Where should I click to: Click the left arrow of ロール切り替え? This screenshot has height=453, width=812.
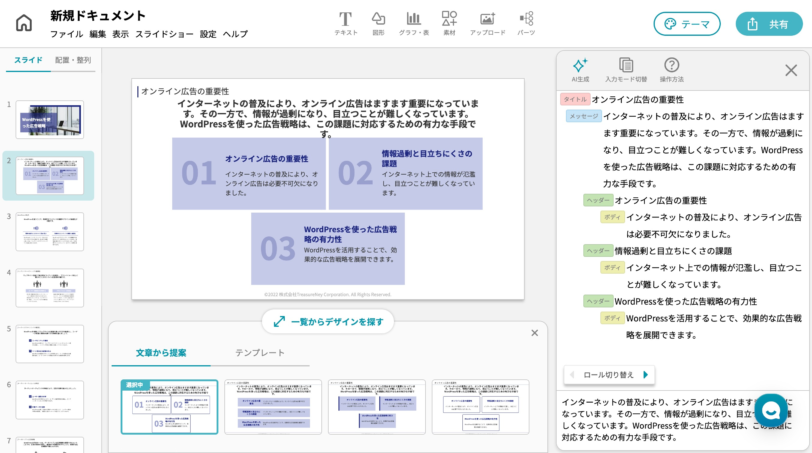[x=572, y=375]
